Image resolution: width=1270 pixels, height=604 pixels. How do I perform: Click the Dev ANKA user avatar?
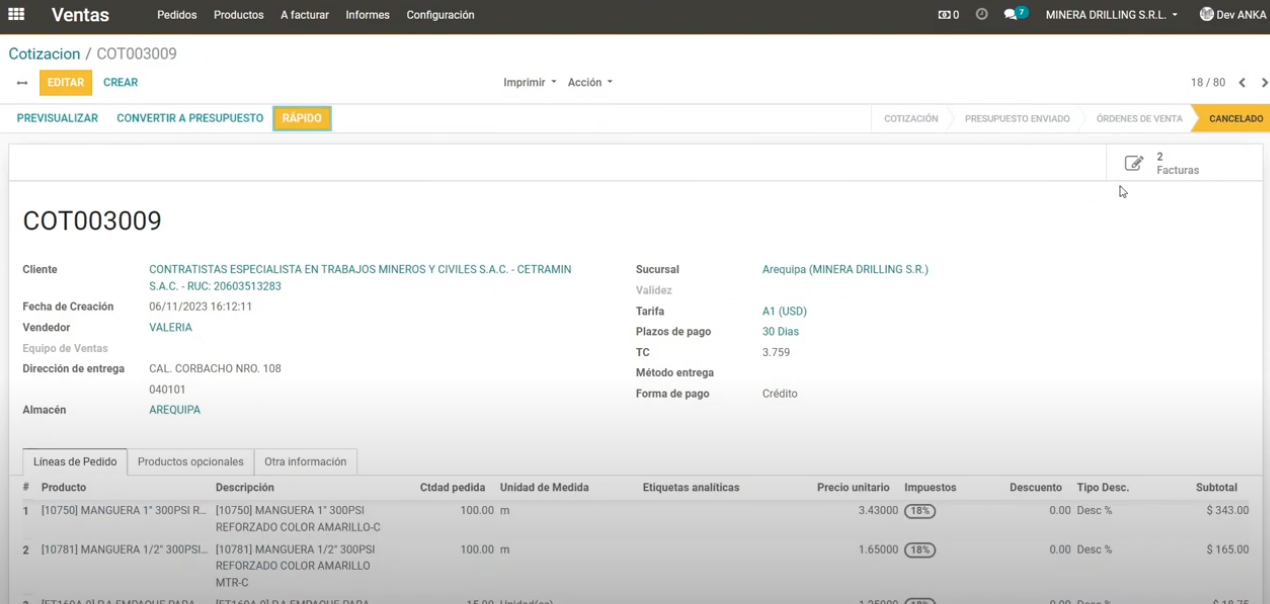[x=1206, y=15]
